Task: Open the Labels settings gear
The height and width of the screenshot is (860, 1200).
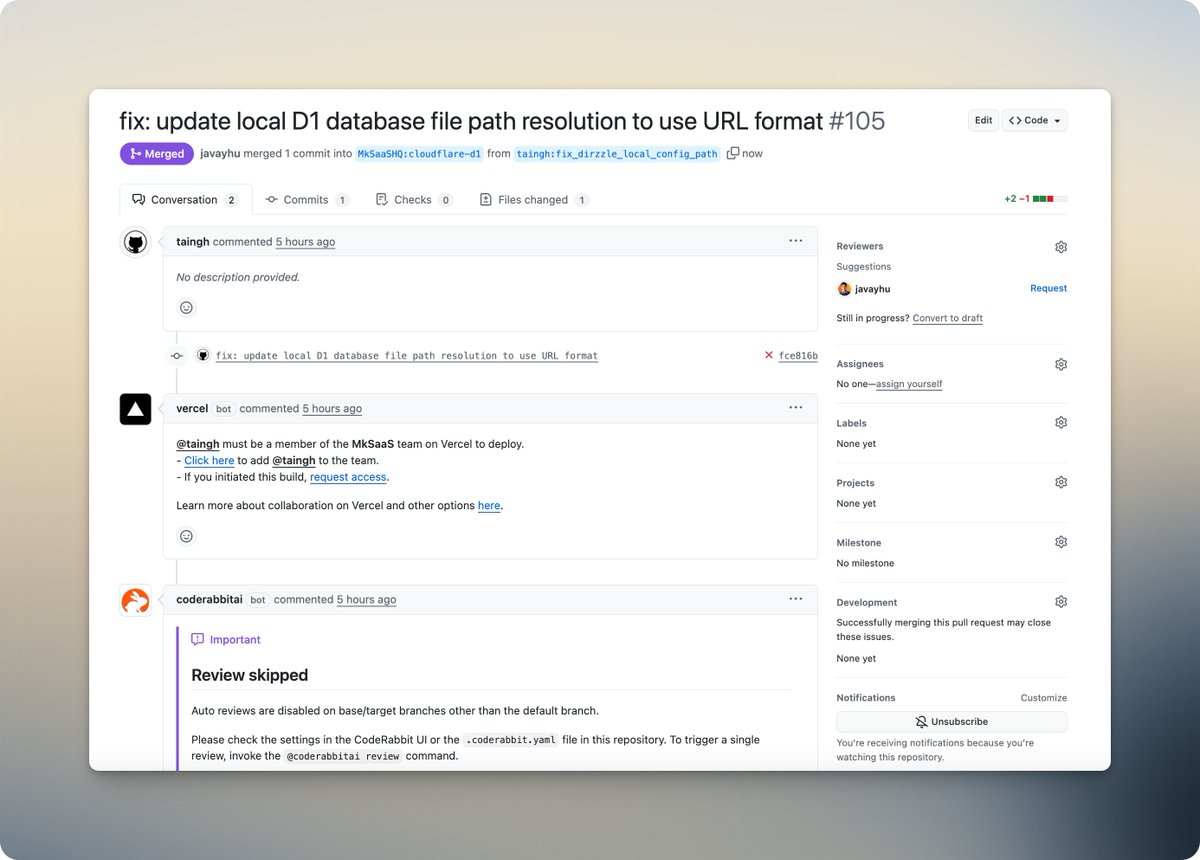Action: (1061, 422)
